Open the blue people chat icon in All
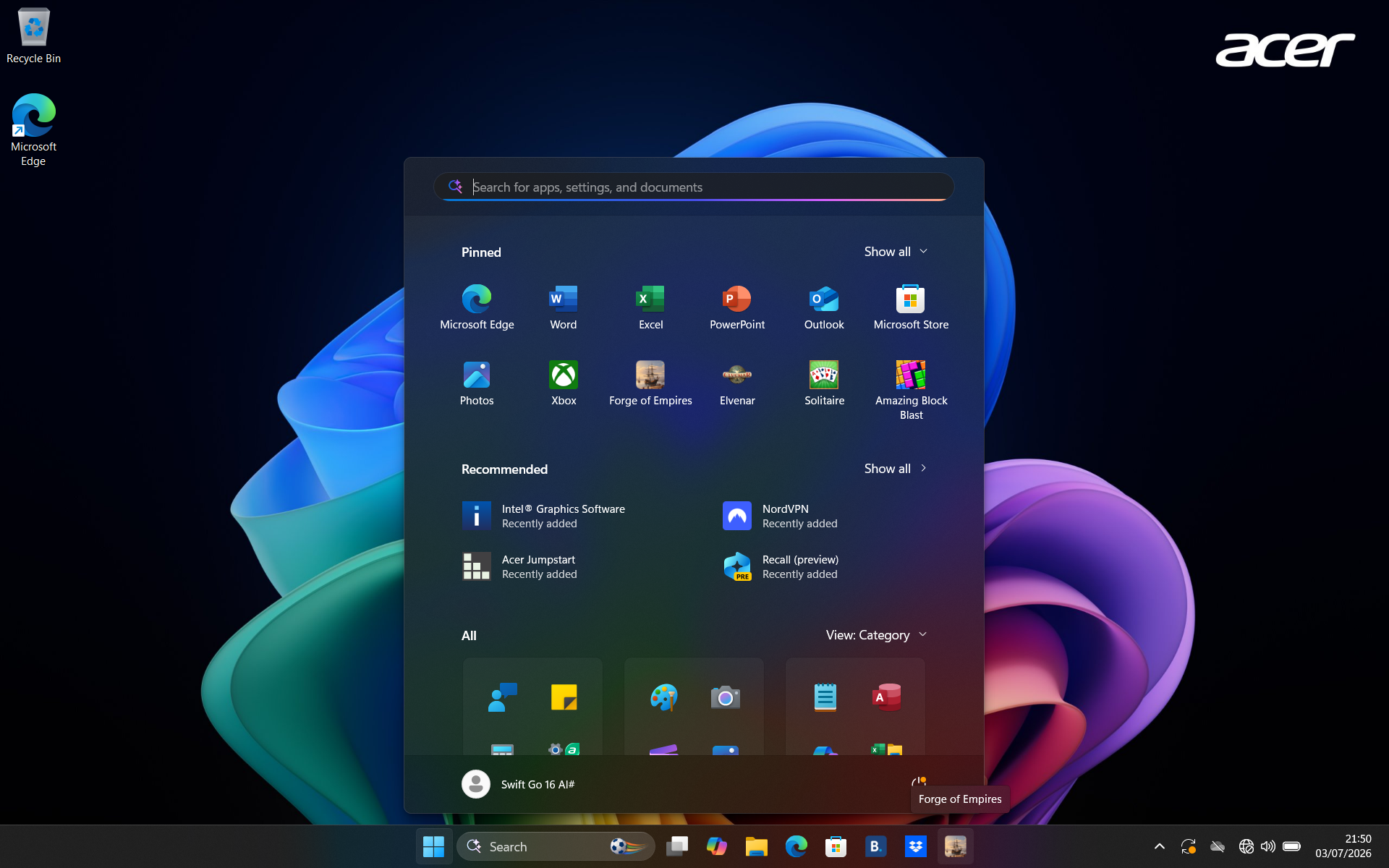 (502, 697)
